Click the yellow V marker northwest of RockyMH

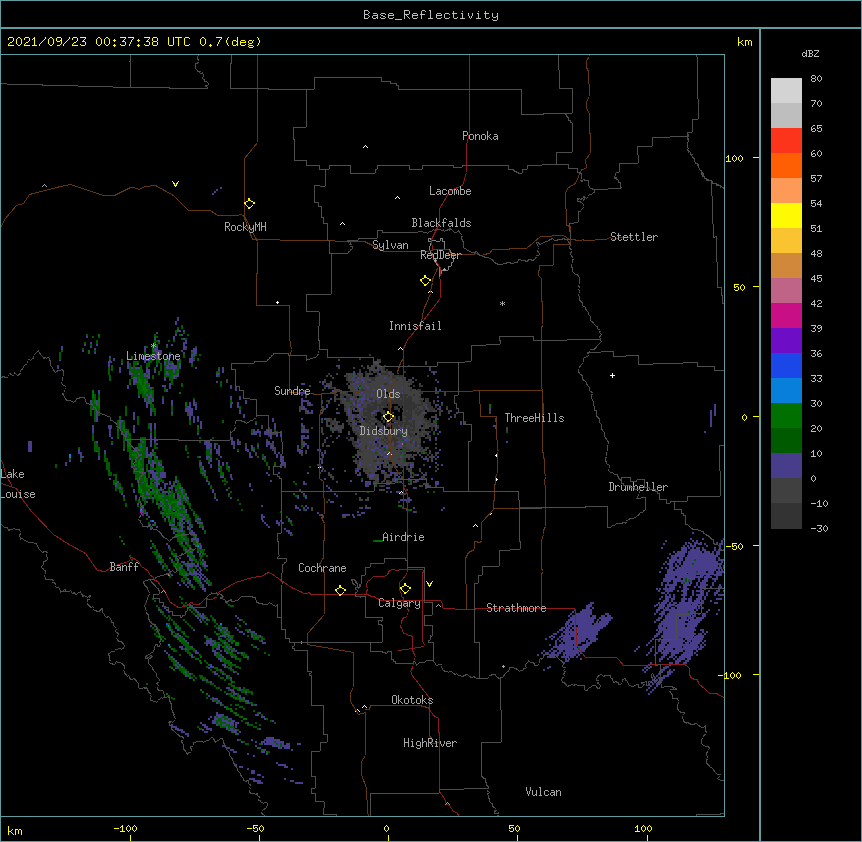coord(175,184)
